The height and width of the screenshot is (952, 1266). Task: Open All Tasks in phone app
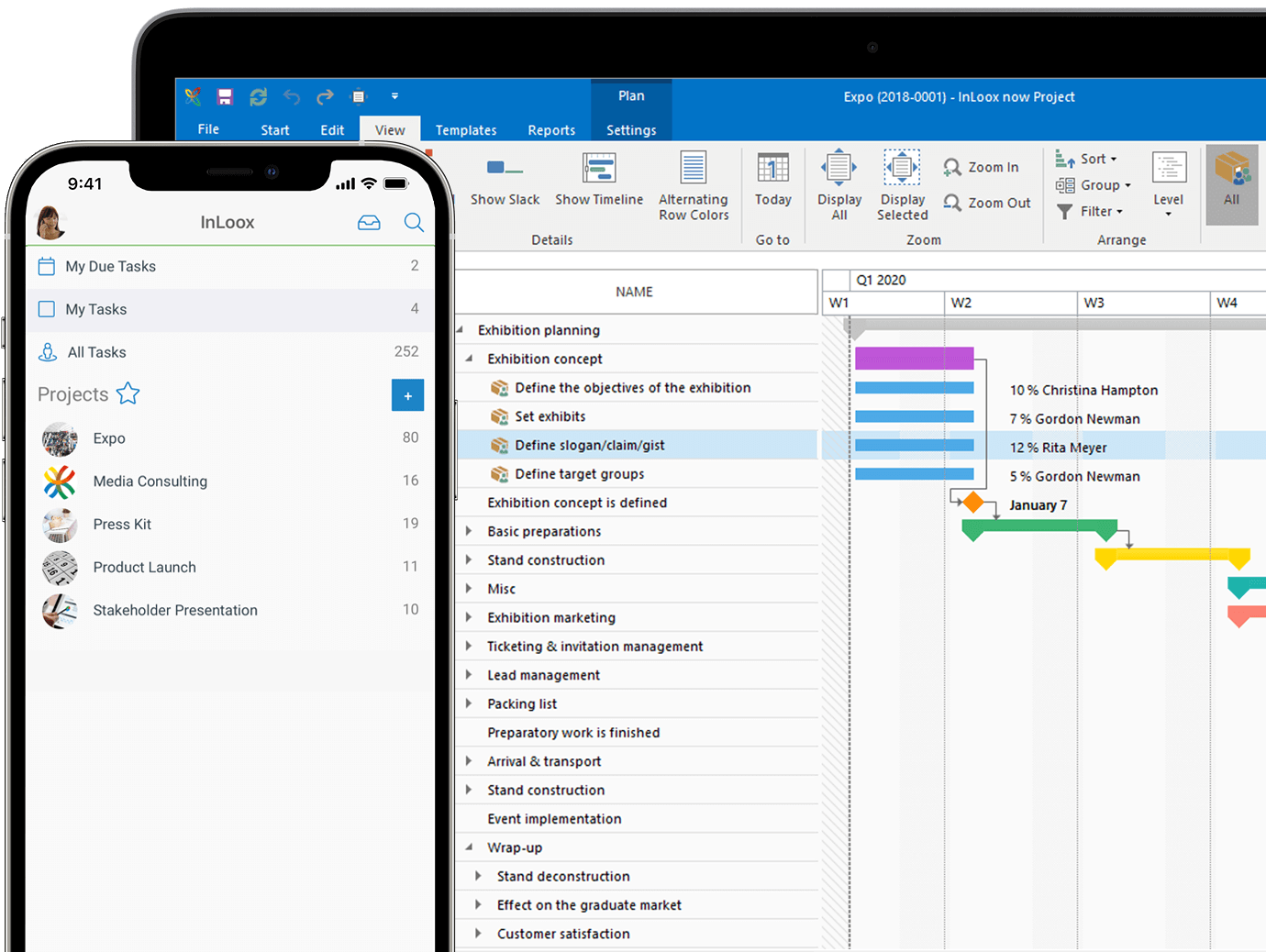(x=229, y=352)
